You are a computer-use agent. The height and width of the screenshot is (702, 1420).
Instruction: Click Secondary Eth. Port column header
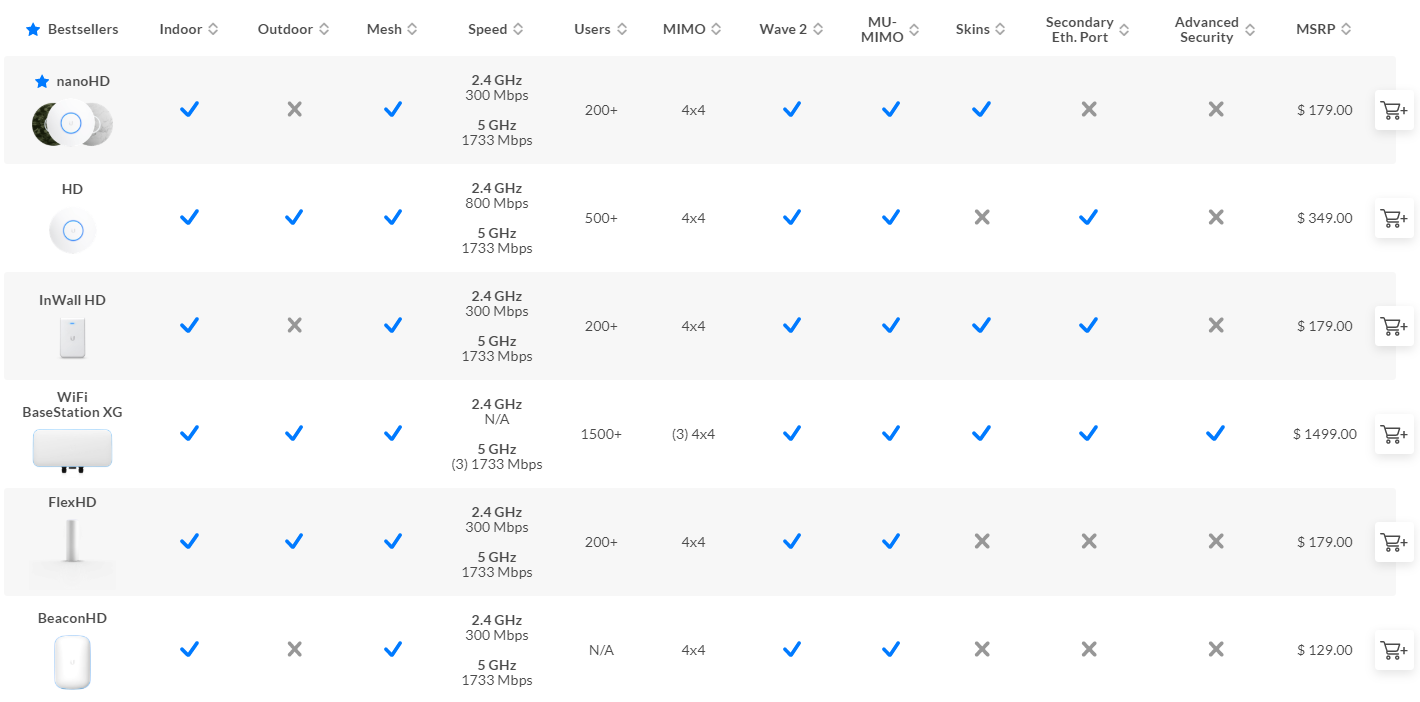click(1079, 30)
